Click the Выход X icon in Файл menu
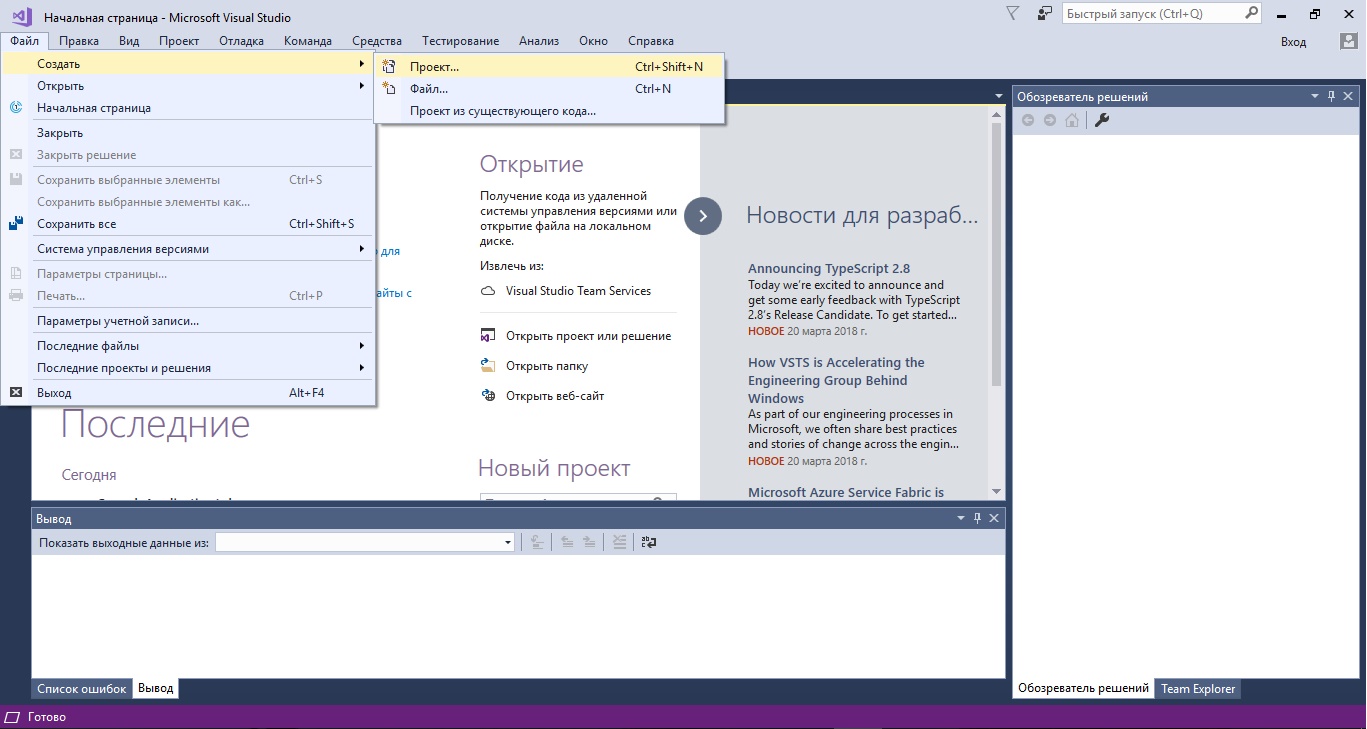 click(16, 393)
